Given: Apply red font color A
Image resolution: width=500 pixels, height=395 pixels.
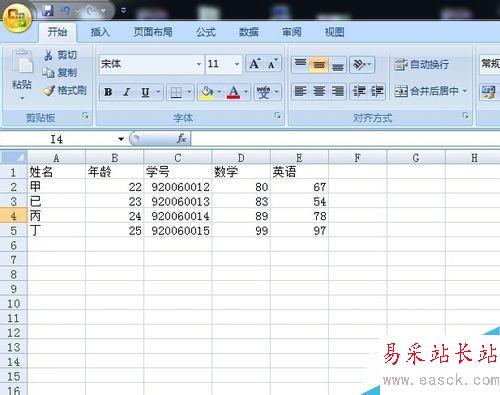Looking at the screenshot, I should pos(234,92).
